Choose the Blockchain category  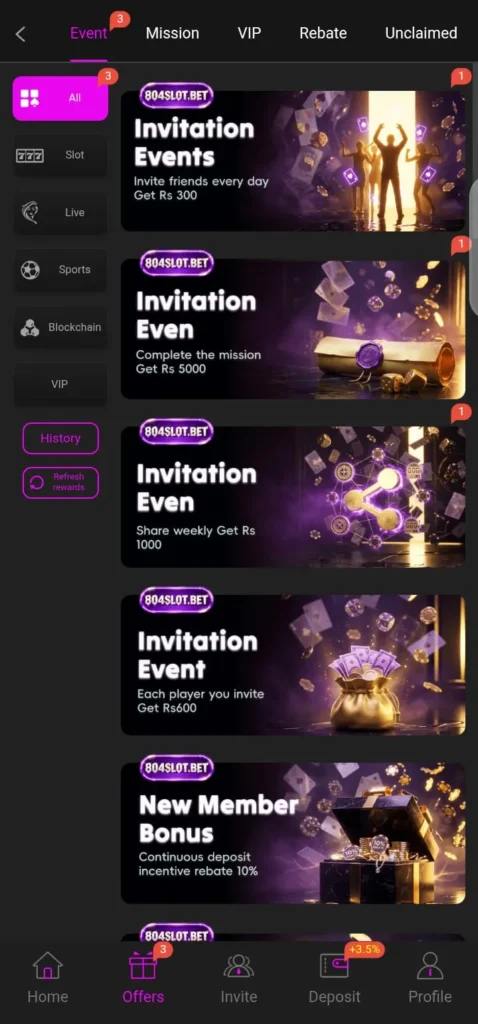pos(60,327)
